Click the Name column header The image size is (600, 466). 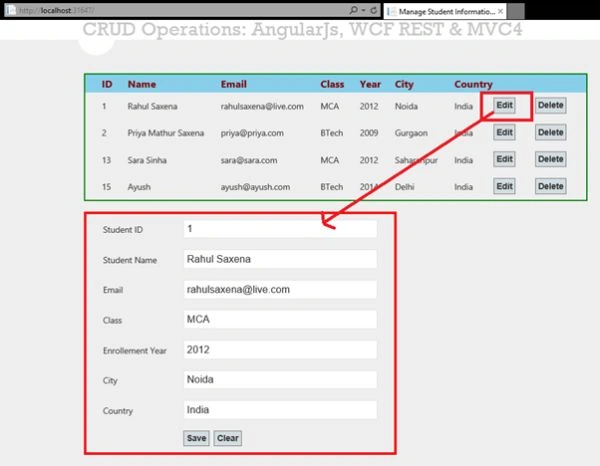142,84
